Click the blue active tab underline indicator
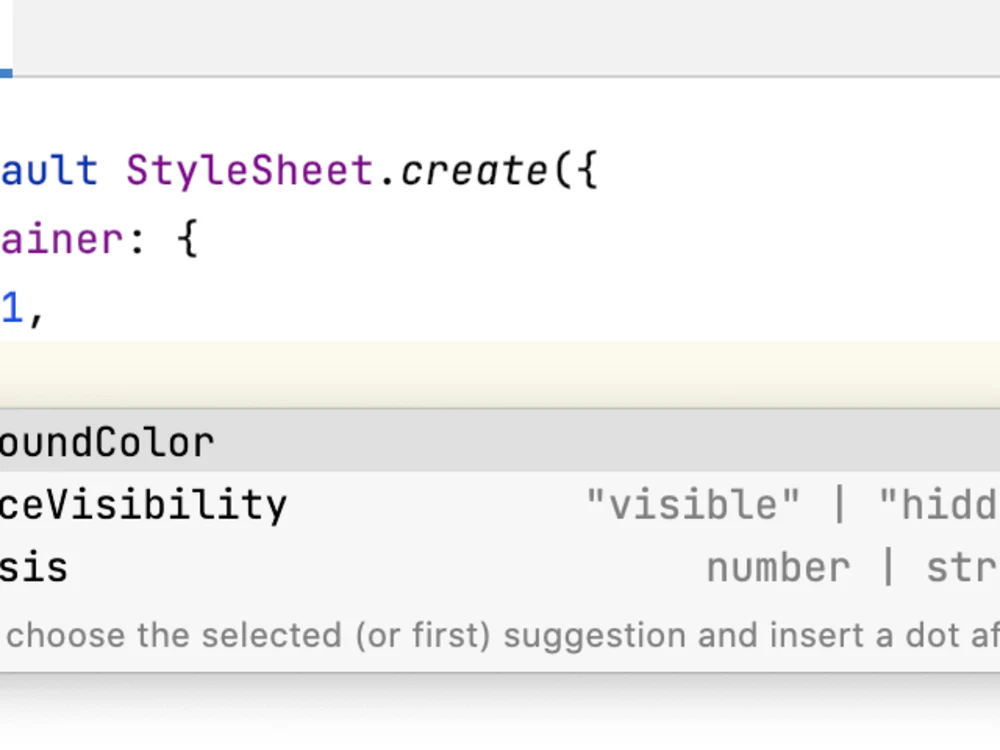Image resolution: width=1000 pixels, height=750 pixels. [x=6, y=73]
